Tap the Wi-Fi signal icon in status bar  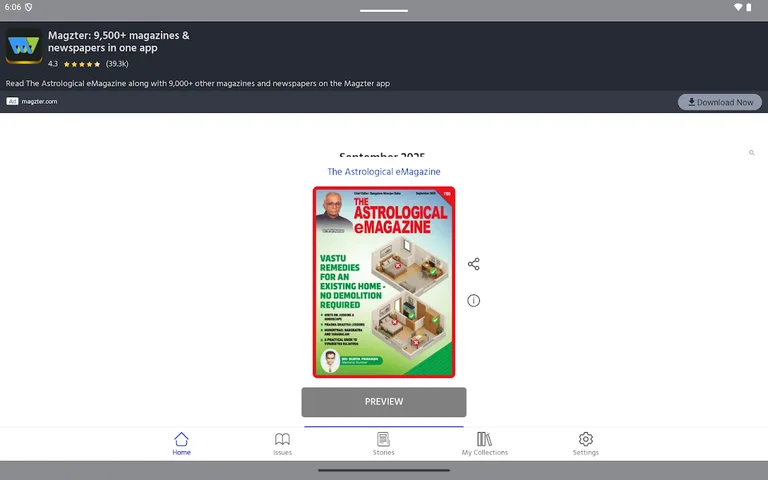pos(737,7)
